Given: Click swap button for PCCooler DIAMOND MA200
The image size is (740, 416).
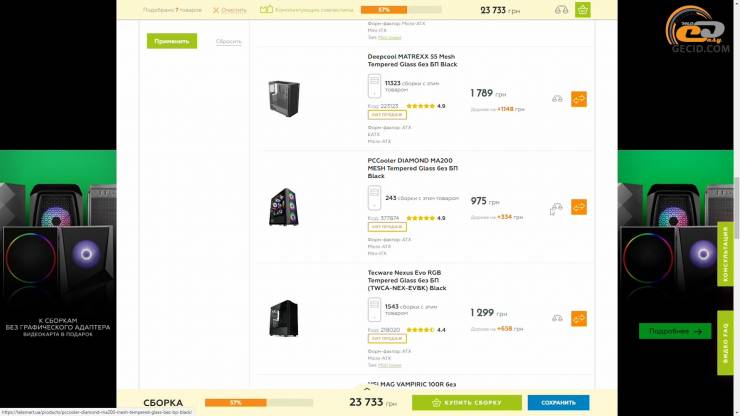Looking at the screenshot, I should (x=579, y=207).
